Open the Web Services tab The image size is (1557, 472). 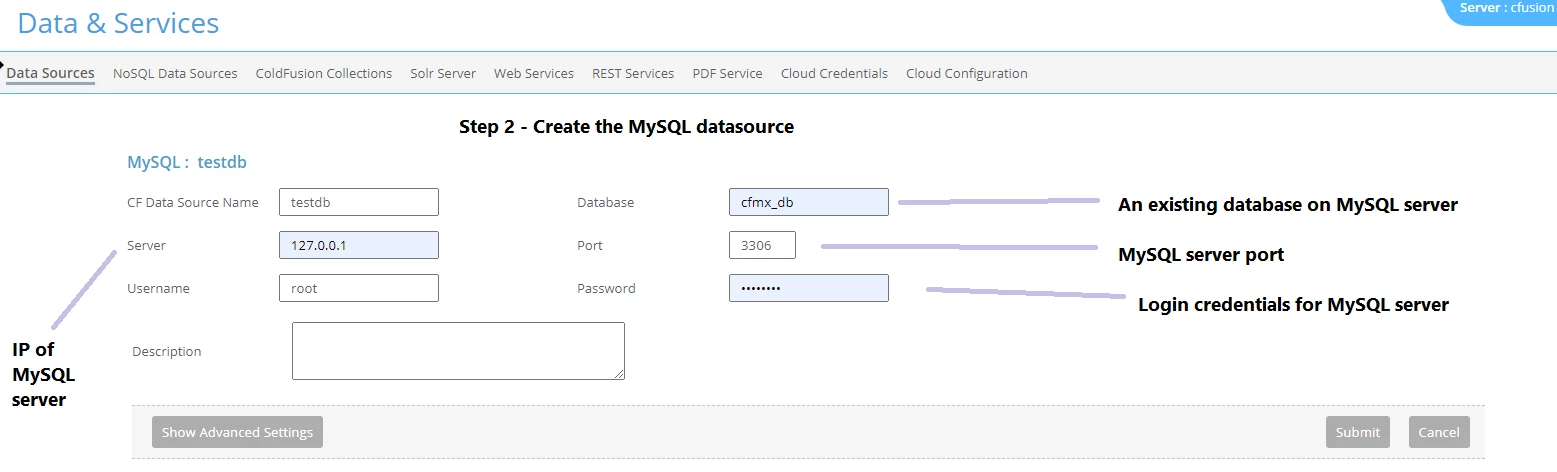click(534, 73)
